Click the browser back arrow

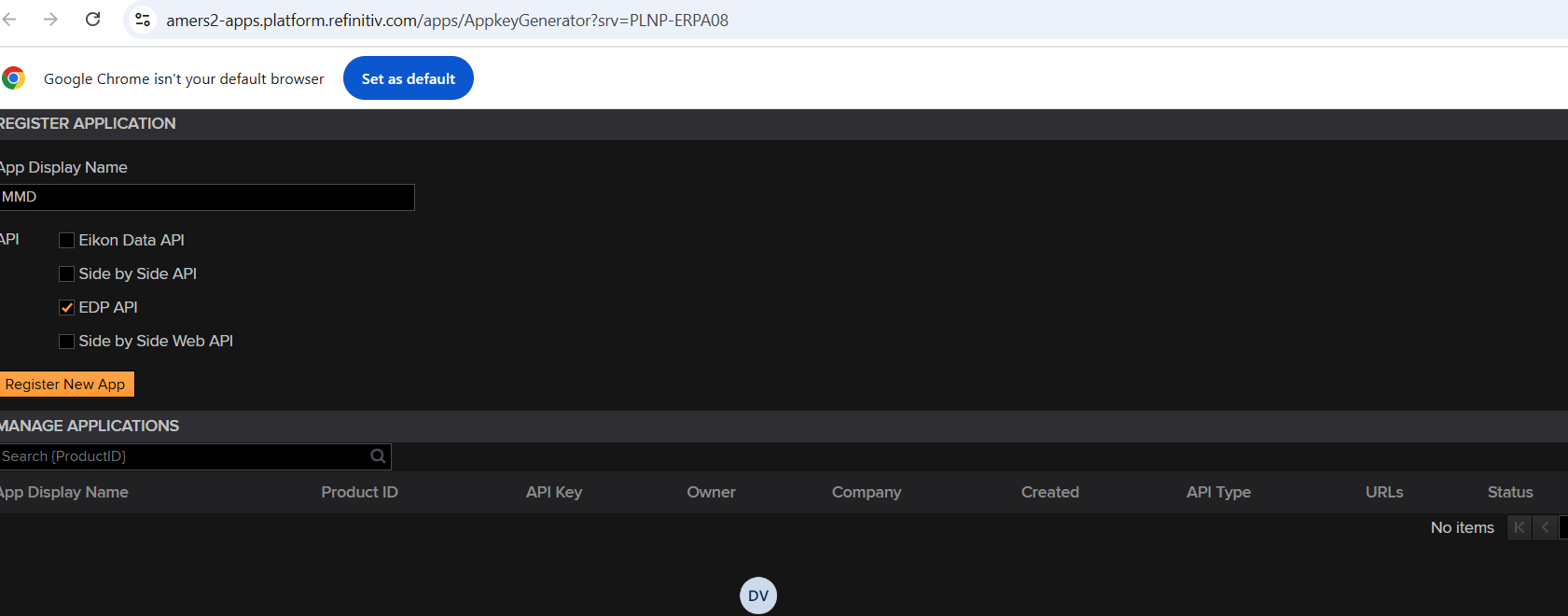point(8,19)
